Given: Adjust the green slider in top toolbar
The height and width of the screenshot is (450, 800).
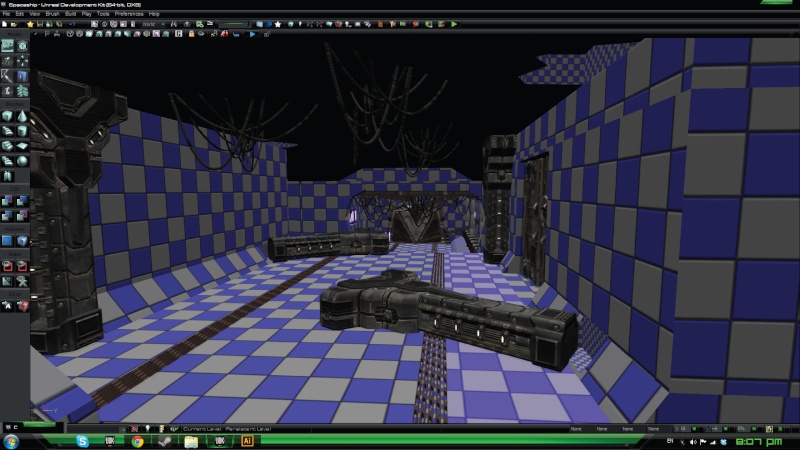Looking at the screenshot, I should (x=234, y=24).
